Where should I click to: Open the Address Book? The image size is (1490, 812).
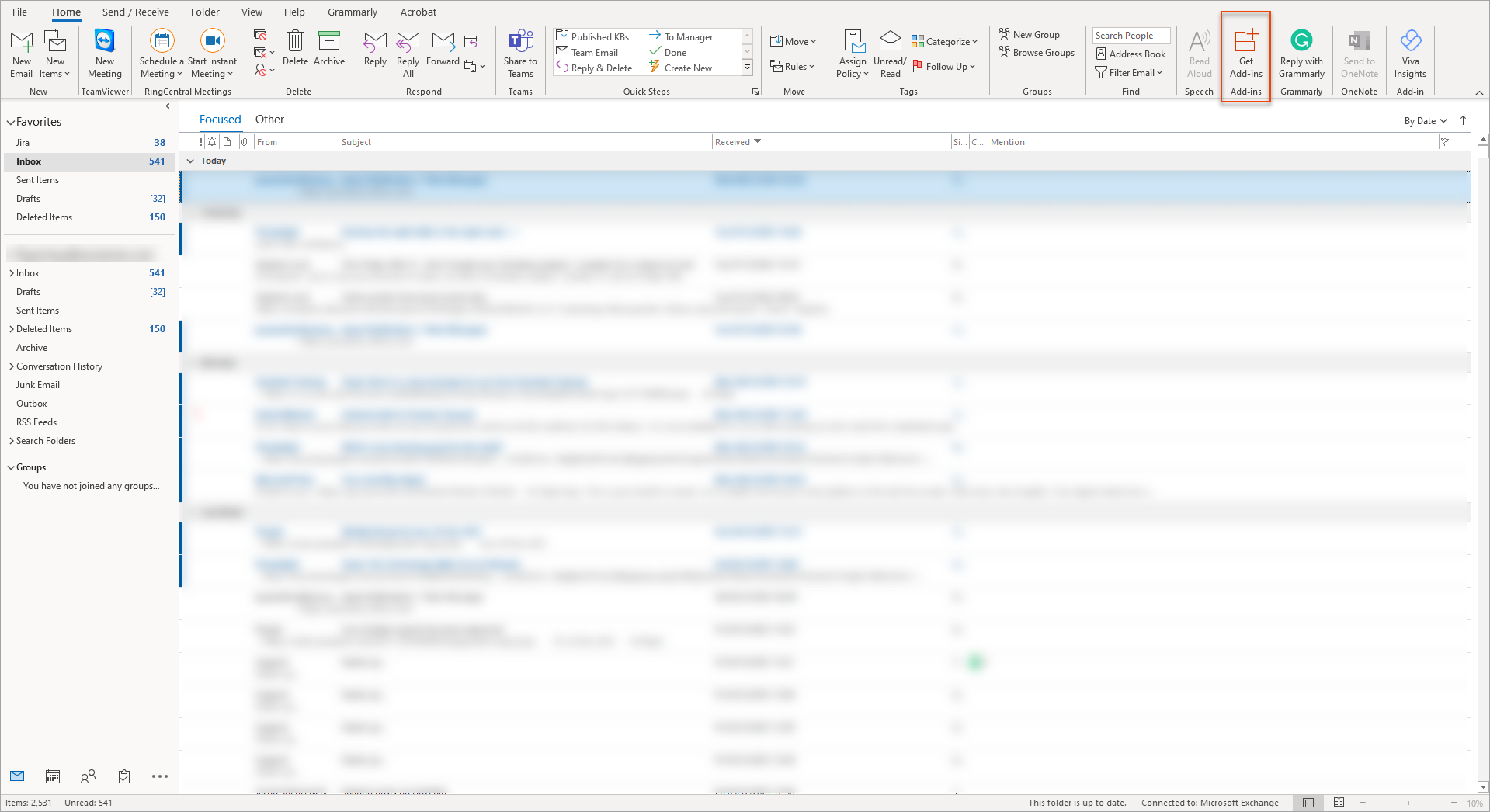click(1131, 54)
